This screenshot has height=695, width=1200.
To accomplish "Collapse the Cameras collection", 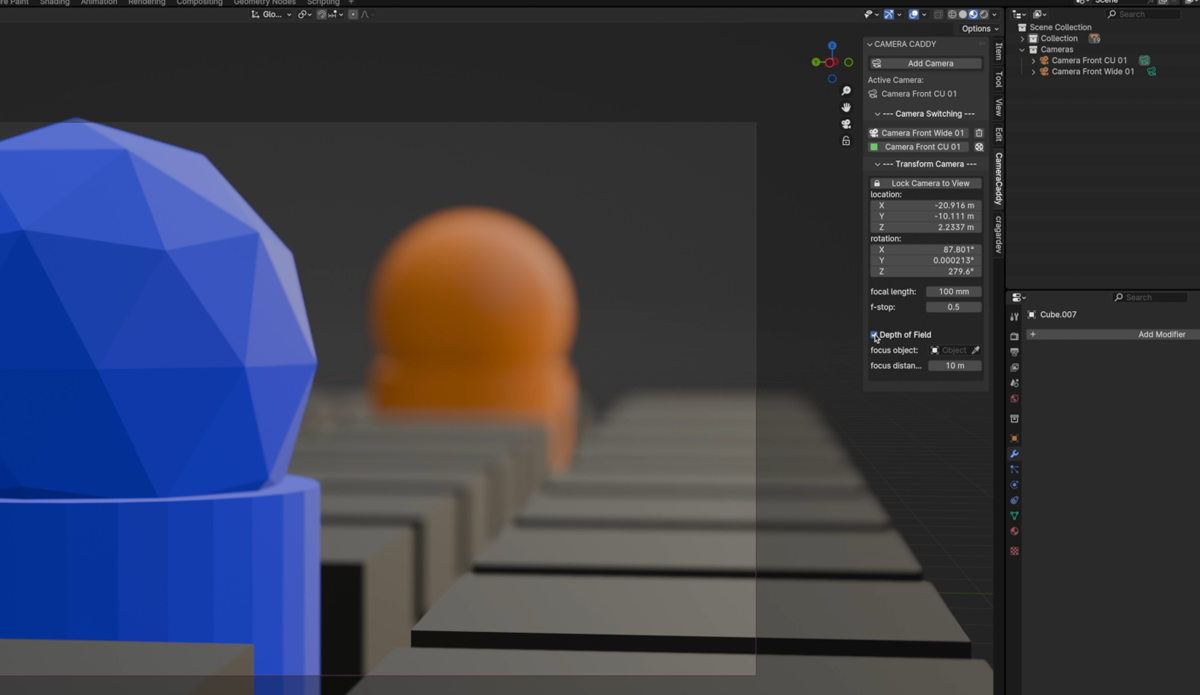I will tap(1022, 49).
